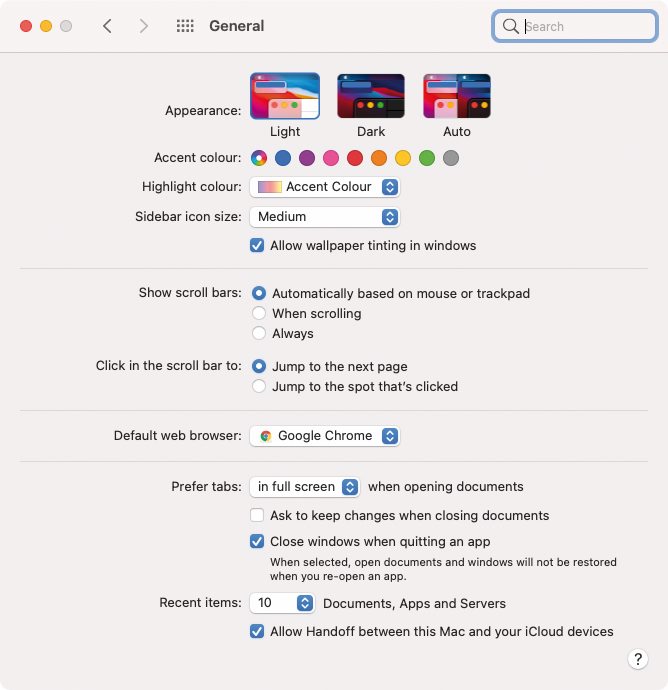The image size is (668, 690).
Task: Open the Highlight colour dropdown
Action: 325,187
